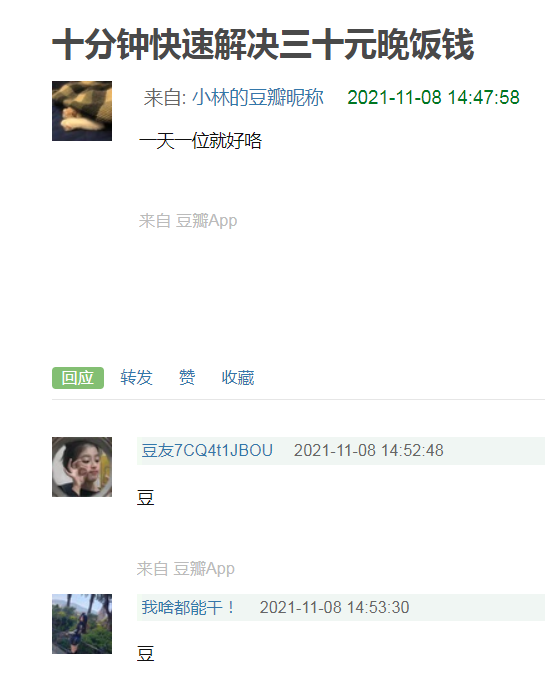This screenshot has width=545, height=683.
Task: Click second comment text 豆 by 我啥都能干！
Action: [146, 654]
